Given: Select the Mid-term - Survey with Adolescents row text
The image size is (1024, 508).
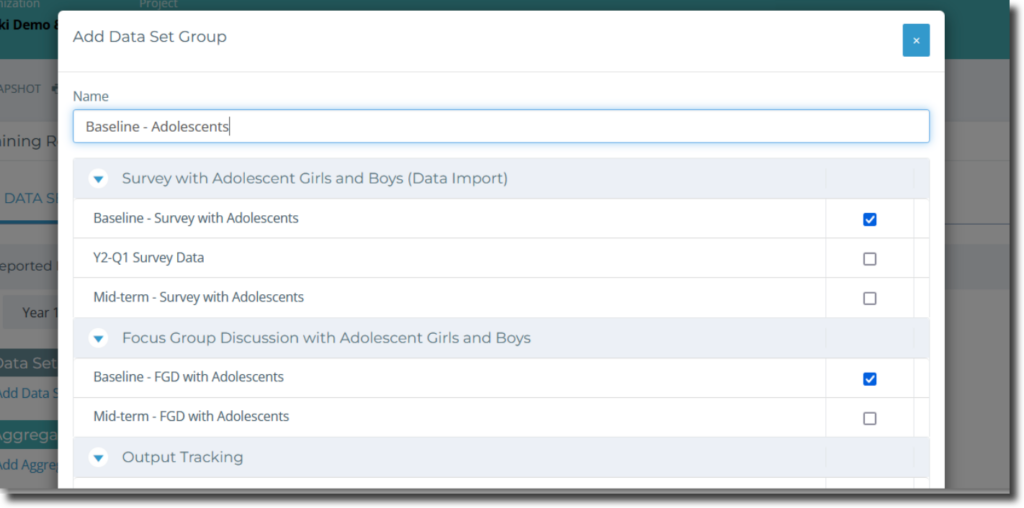Looking at the screenshot, I should pos(199,297).
